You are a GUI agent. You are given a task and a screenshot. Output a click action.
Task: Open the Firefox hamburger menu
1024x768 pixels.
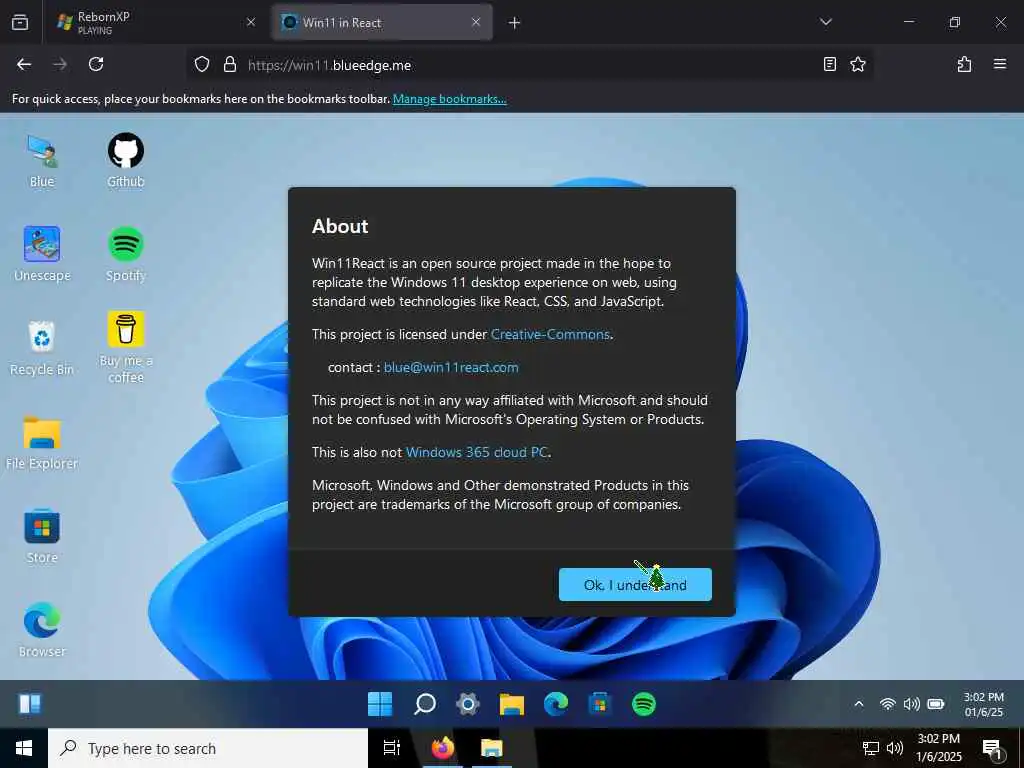pos(999,65)
